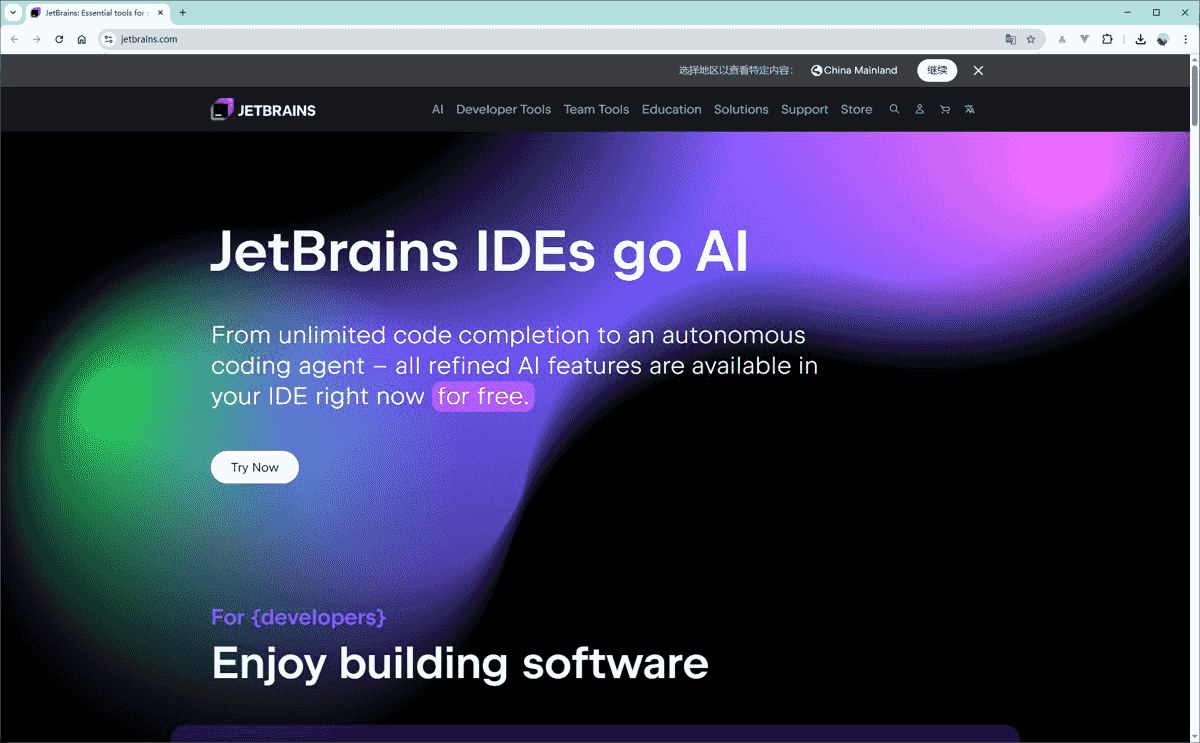
Task: Open the site search magnifier icon
Action: point(894,109)
